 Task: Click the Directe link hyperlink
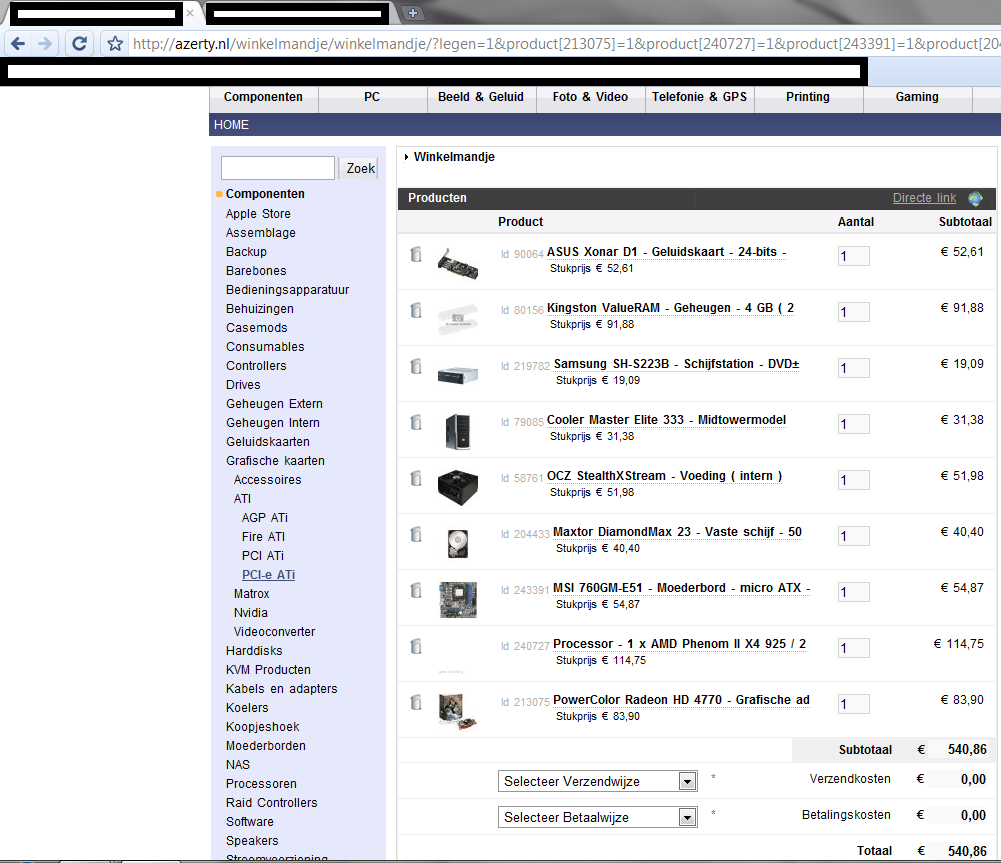(x=924, y=198)
